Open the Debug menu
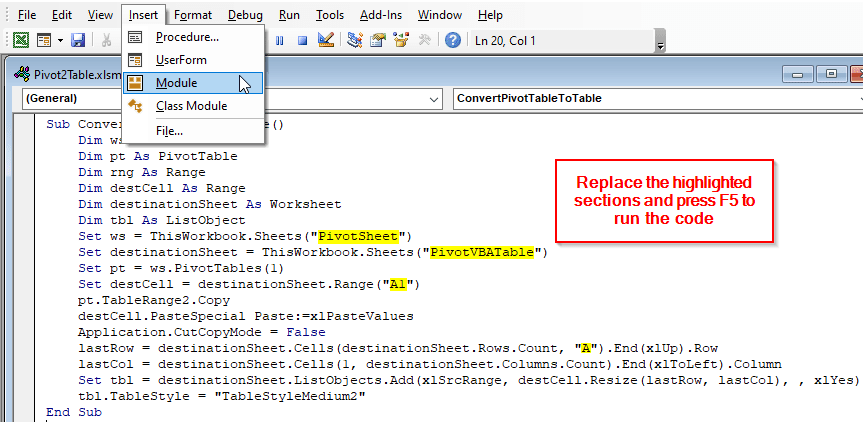Screen dimensions: 863x422 point(245,15)
